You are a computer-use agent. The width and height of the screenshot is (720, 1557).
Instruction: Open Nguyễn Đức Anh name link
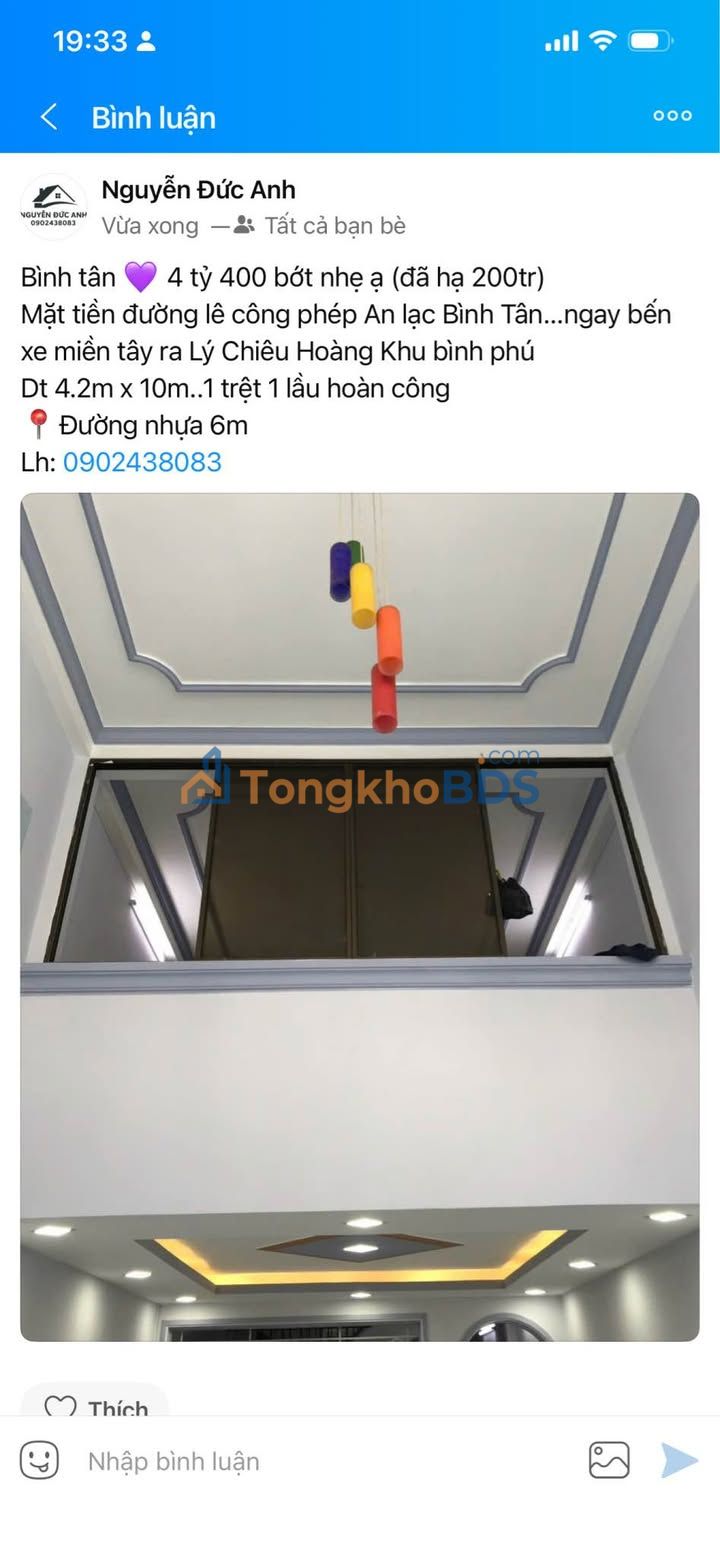(x=198, y=189)
